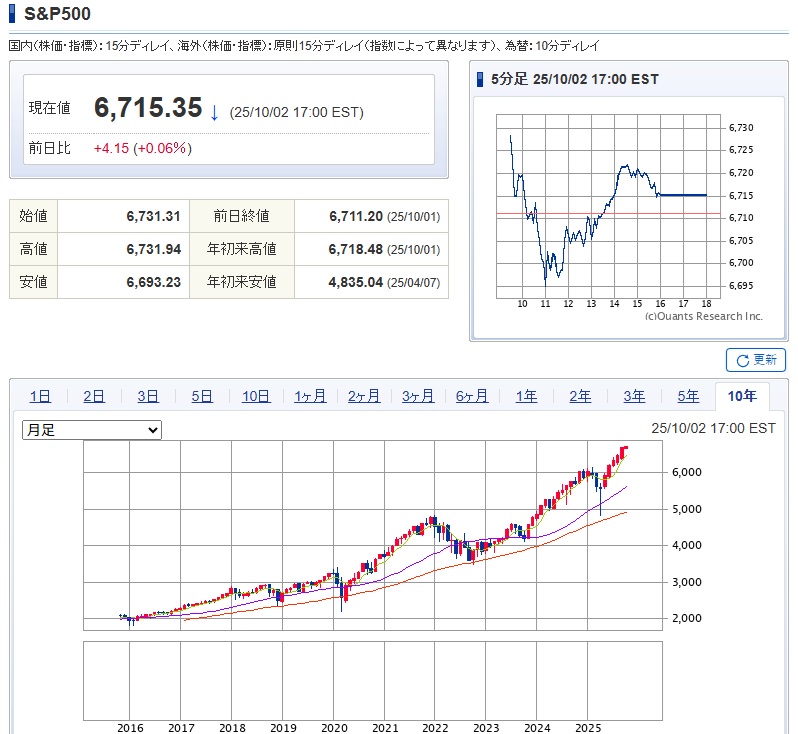Click the down arrow next to current price

[x=214, y=111]
